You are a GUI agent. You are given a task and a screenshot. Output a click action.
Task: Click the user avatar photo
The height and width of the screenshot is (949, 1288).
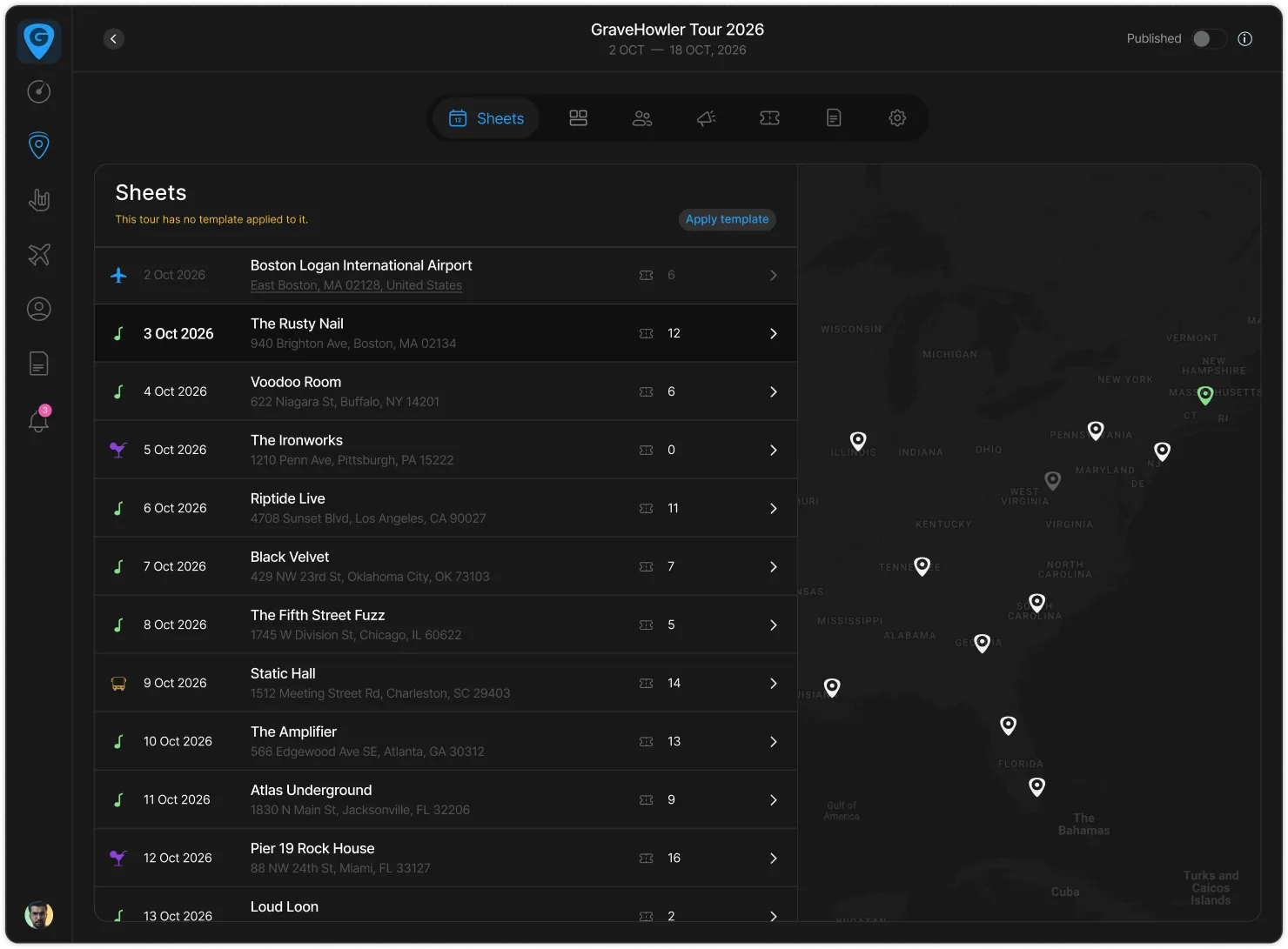click(39, 914)
